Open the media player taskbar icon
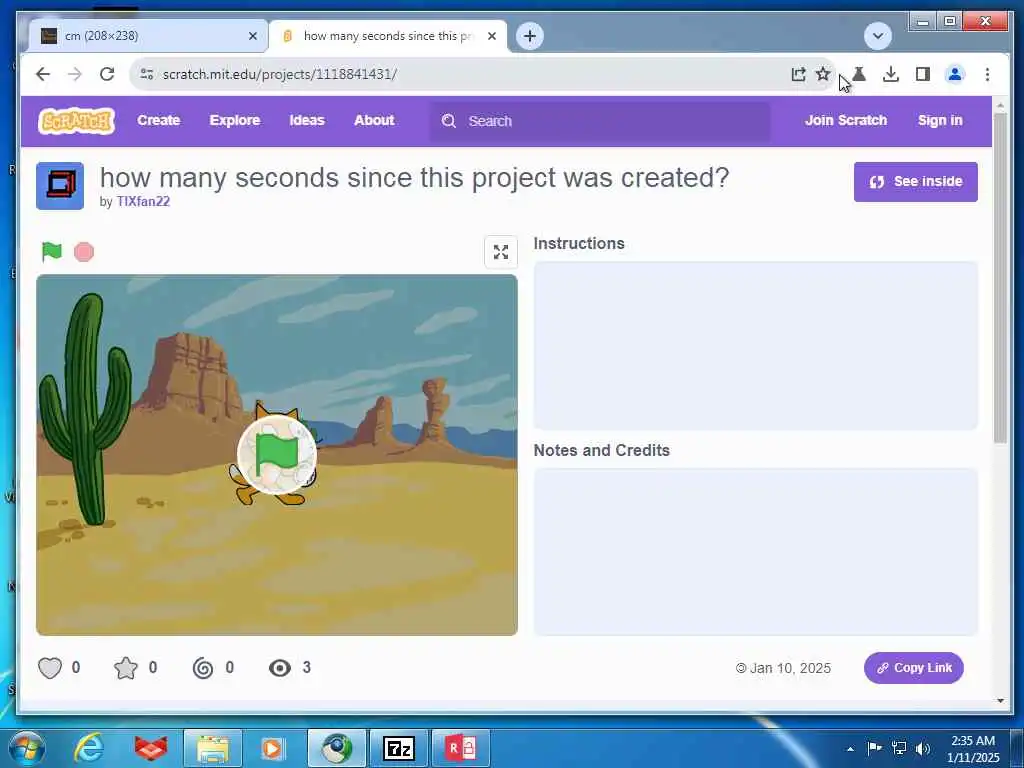 point(274,748)
